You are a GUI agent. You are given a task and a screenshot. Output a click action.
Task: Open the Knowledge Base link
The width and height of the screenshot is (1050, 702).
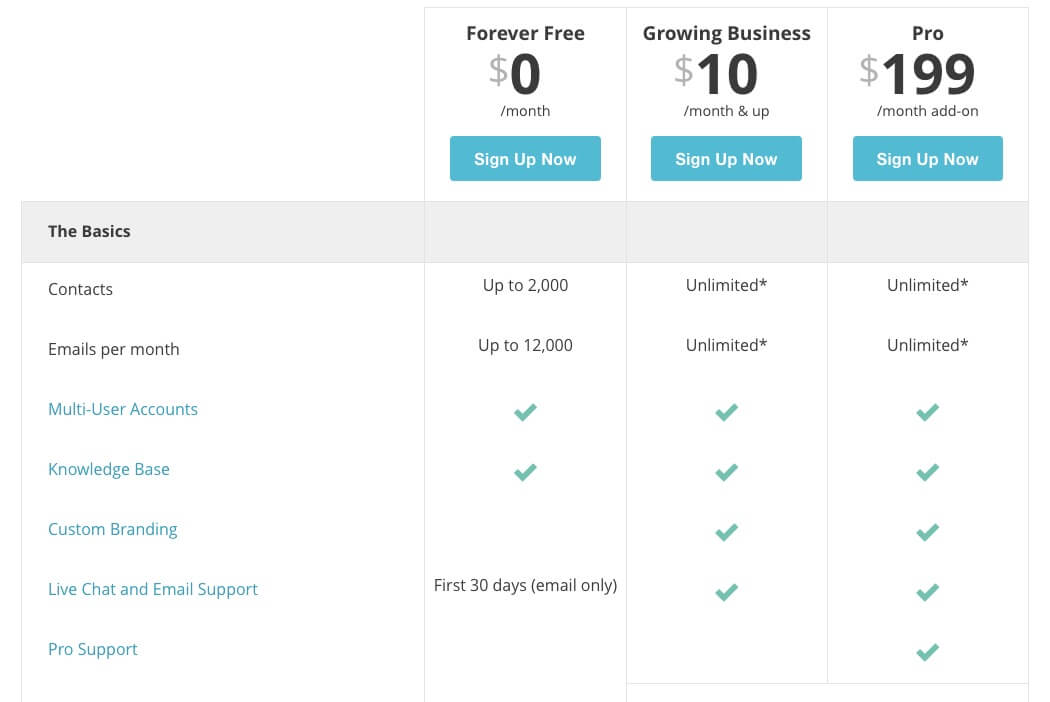(109, 470)
